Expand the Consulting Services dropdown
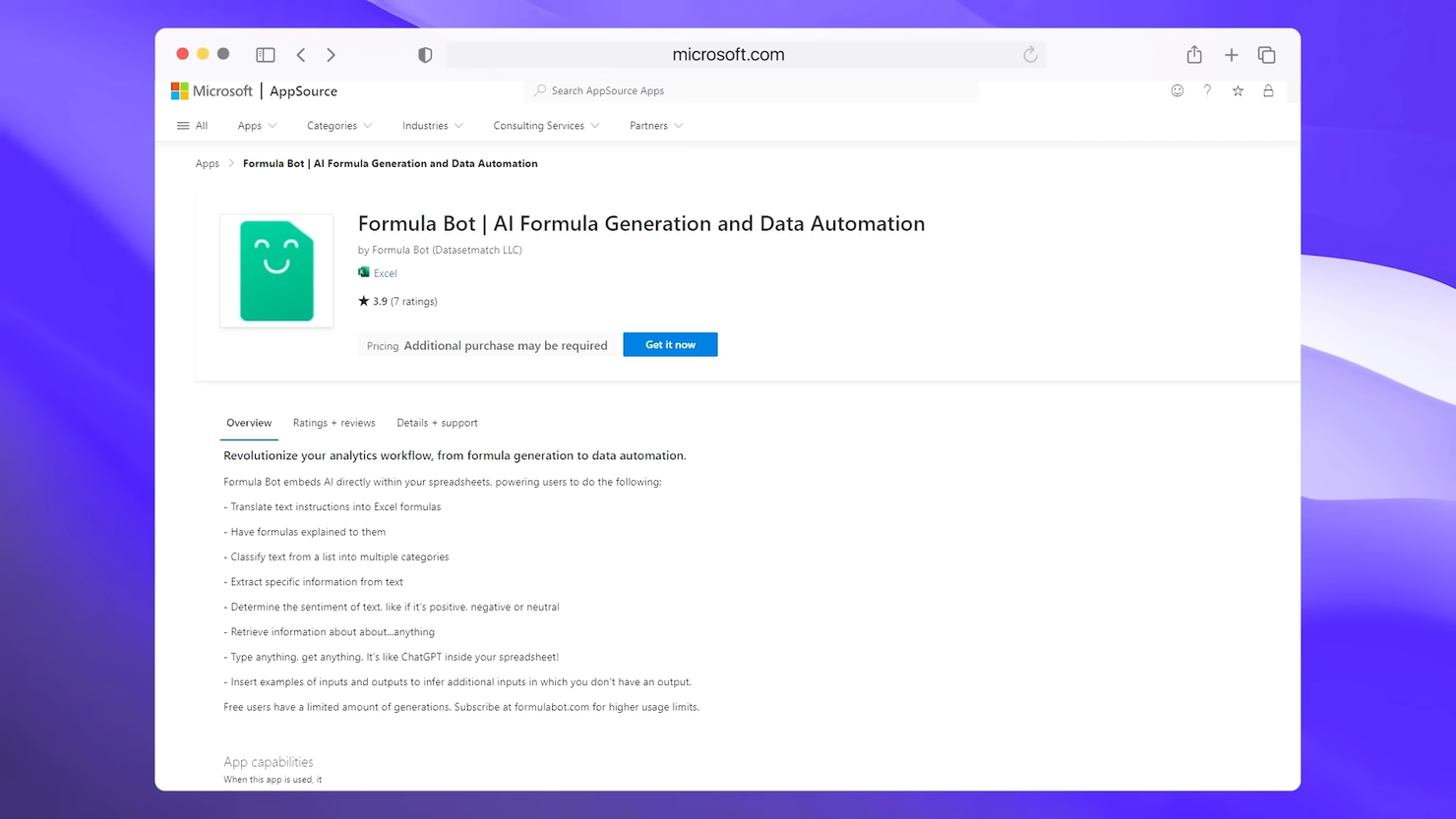This screenshot has width=1456, height=819. pyautogui.click(x=546, y=125)
